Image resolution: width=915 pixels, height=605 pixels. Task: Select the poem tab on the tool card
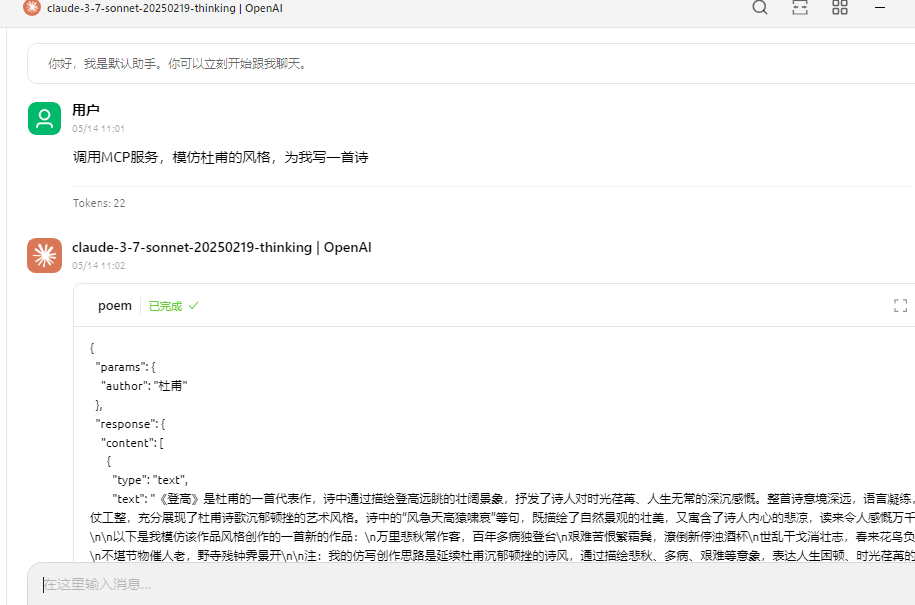115,305
